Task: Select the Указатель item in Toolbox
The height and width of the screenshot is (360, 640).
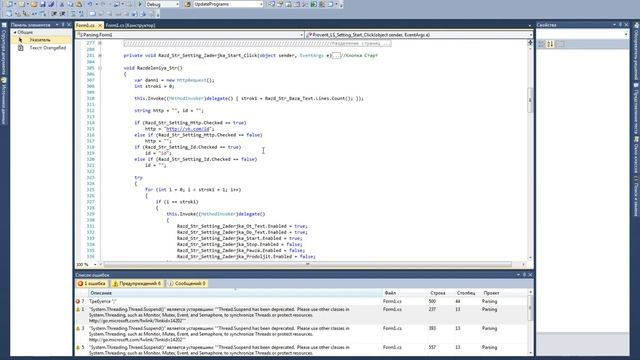Action: [x=40, y=40]
